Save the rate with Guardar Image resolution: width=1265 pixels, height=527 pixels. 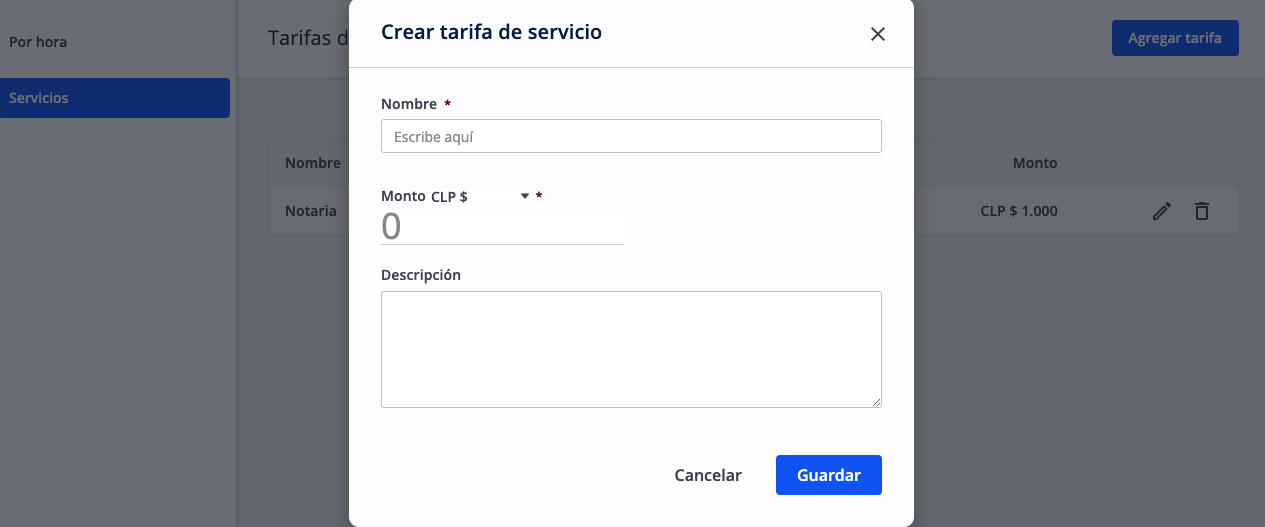[828, 475]
